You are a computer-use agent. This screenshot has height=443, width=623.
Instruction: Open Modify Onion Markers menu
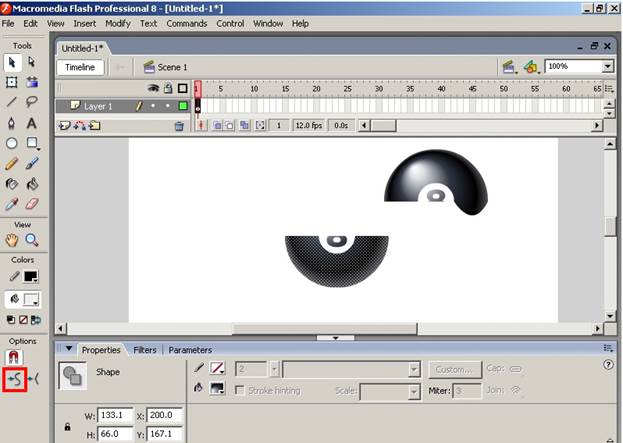click(260, 126)
